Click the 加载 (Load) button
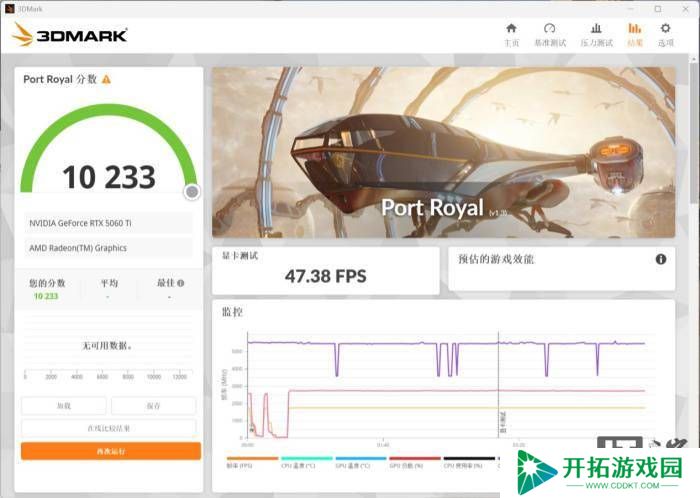The image size is (700, 498). tap(64, 406)
